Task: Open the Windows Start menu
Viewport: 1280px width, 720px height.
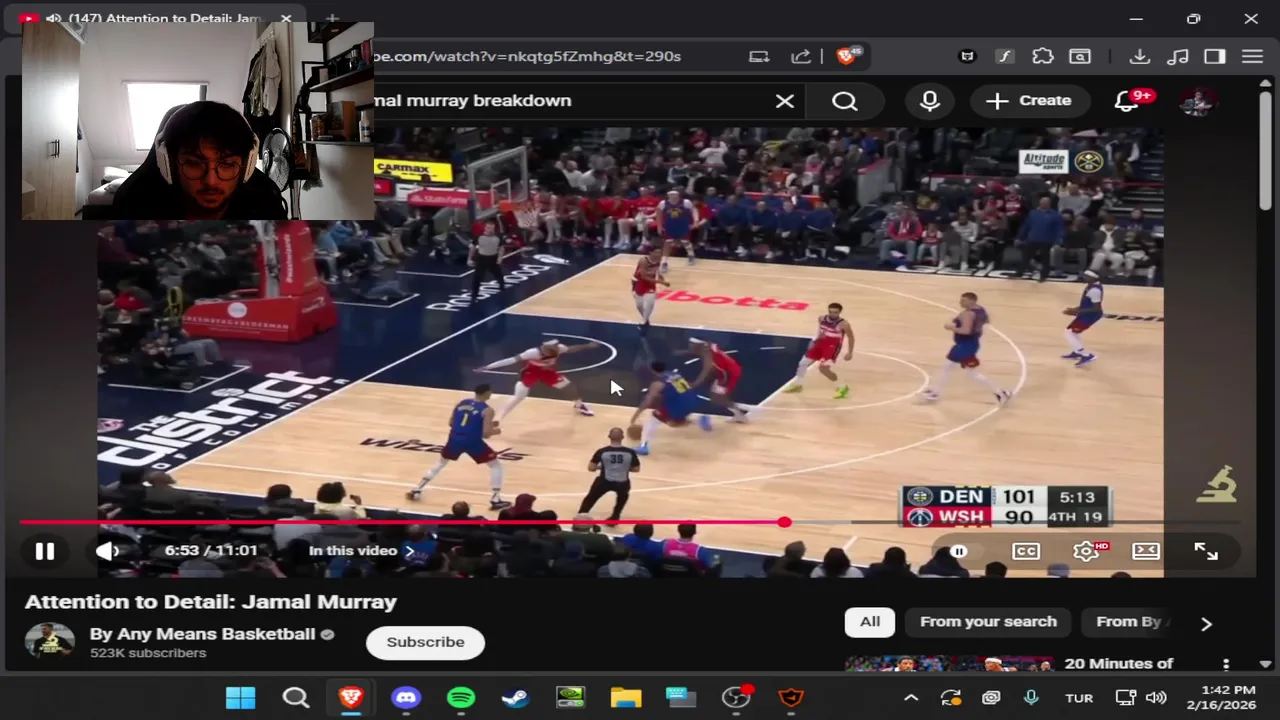Action: (x=240, y=697)
